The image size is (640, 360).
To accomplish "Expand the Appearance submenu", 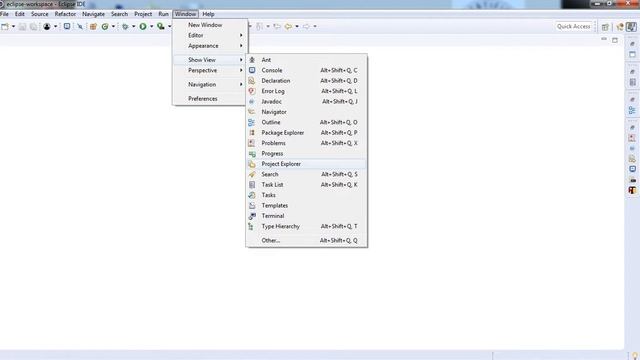I will [x=210, y=46].
